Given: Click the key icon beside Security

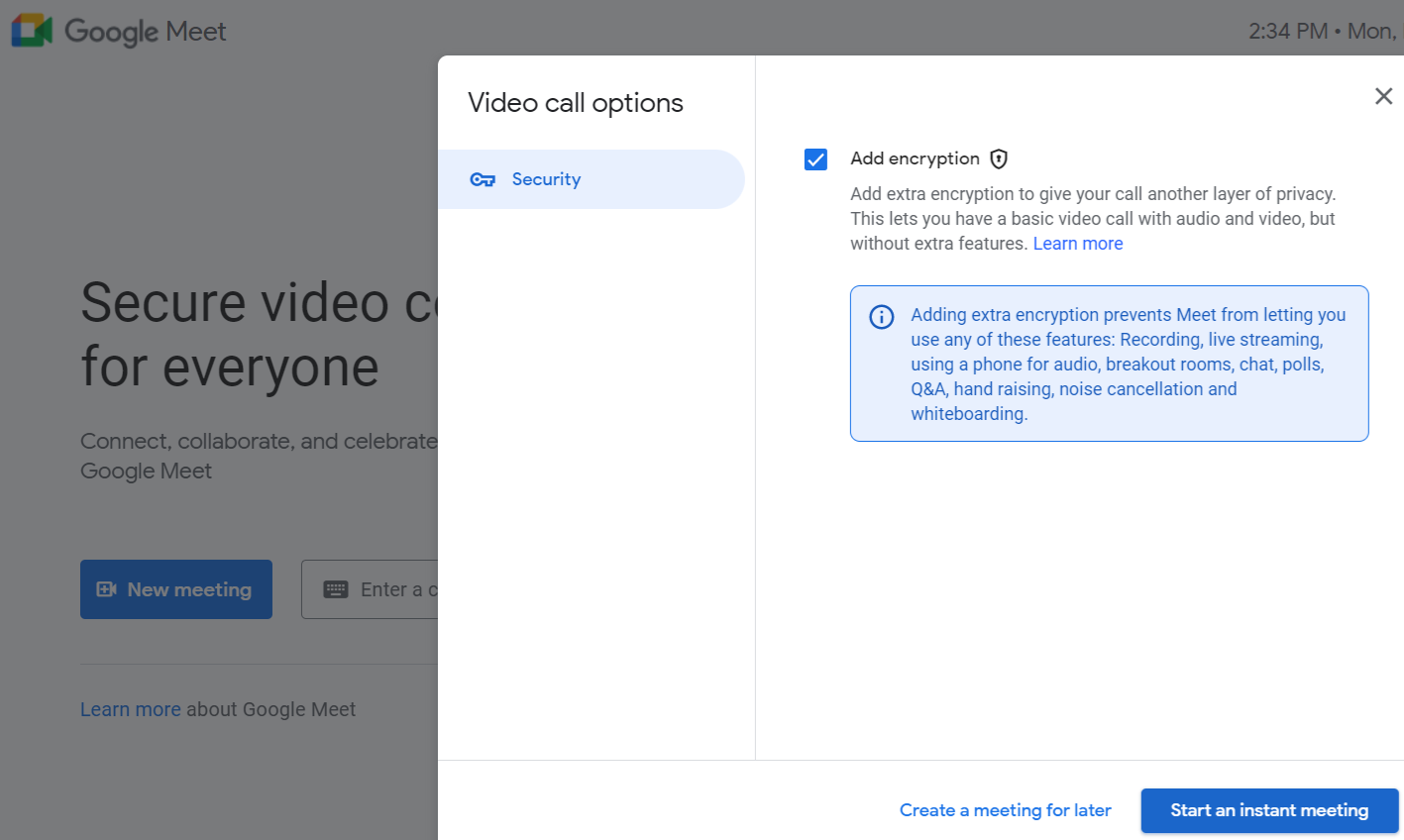Looking at the screenshot, I should pyautogui.click(x=483, y=179).
